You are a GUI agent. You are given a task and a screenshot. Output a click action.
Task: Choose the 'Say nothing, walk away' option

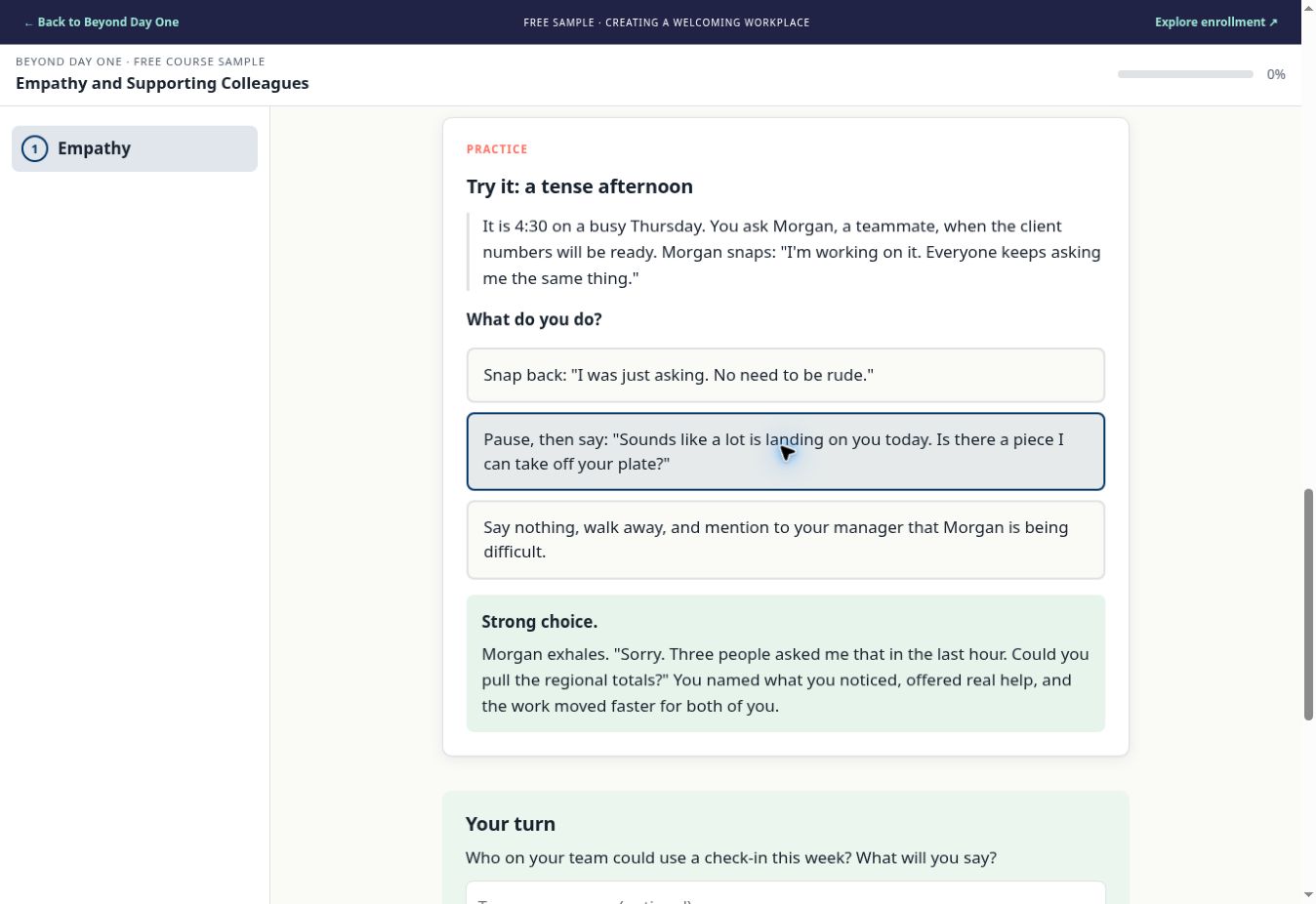pyautogui.click(x=786, y=540)
